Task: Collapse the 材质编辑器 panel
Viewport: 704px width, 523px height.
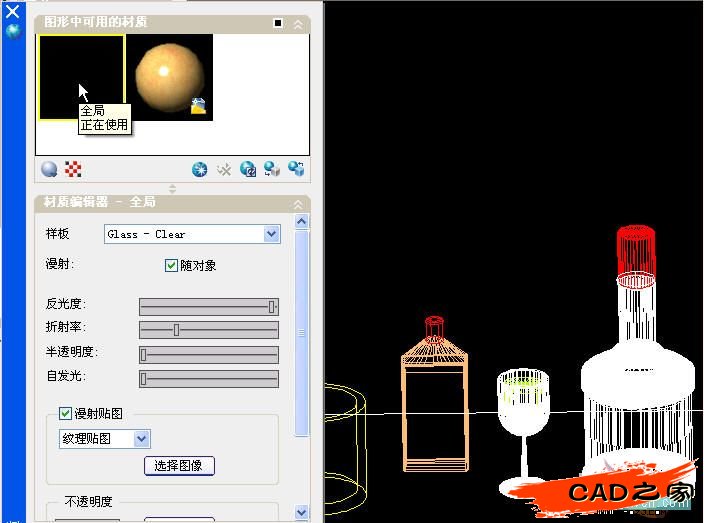Action: pyautogui.click(x=298, y=203)
